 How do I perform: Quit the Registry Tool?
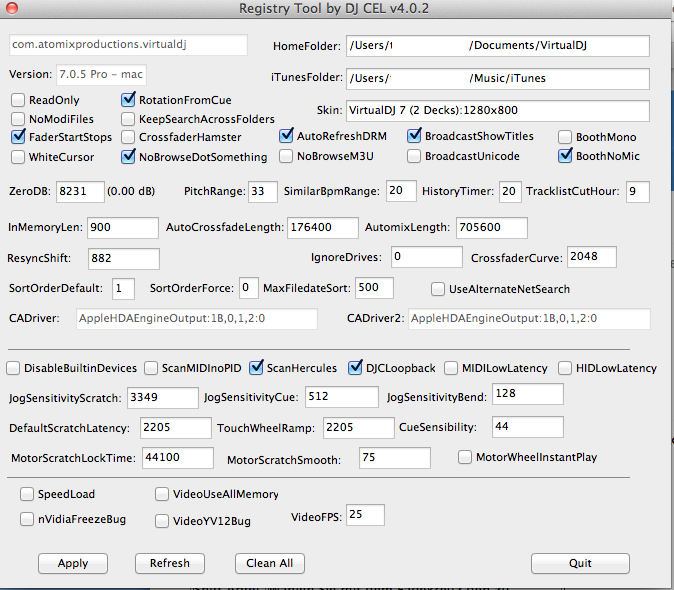(x=580, y=563)
